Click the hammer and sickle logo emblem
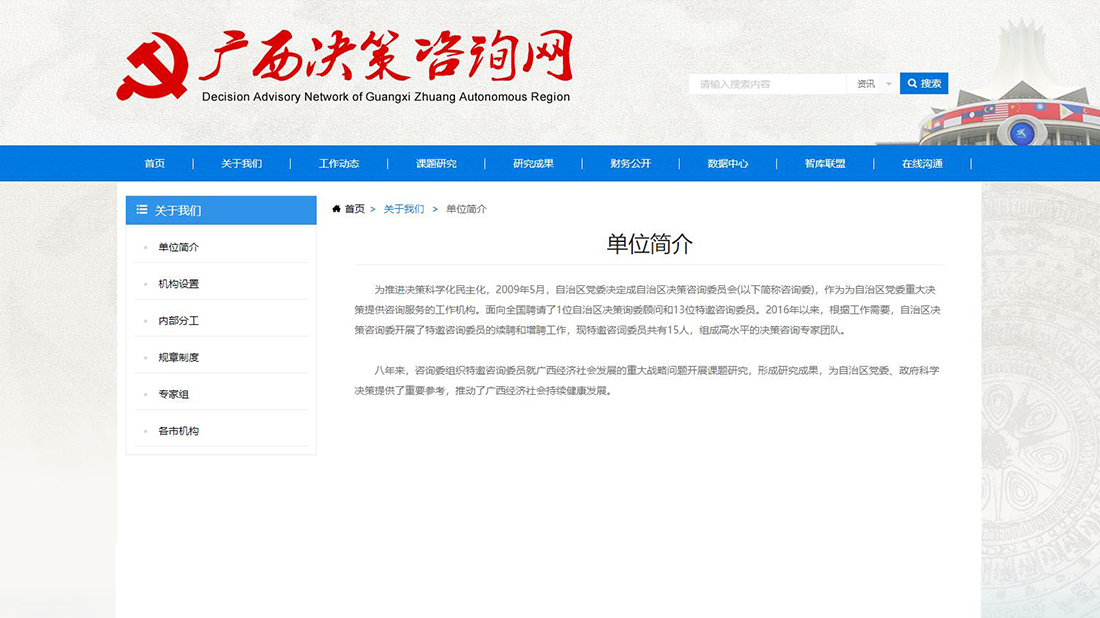The image size is (1100, 618). (x=152, y=67)
